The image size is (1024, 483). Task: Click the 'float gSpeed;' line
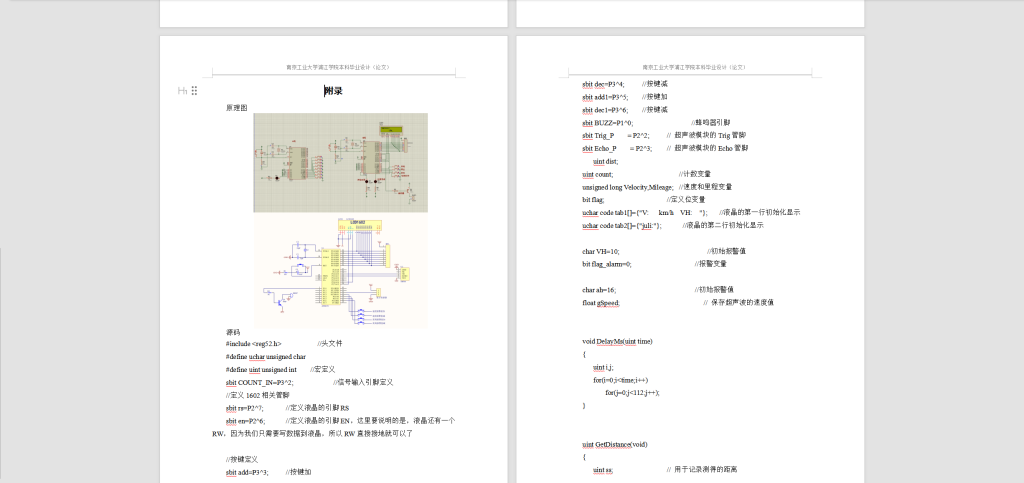pos(601,303)
